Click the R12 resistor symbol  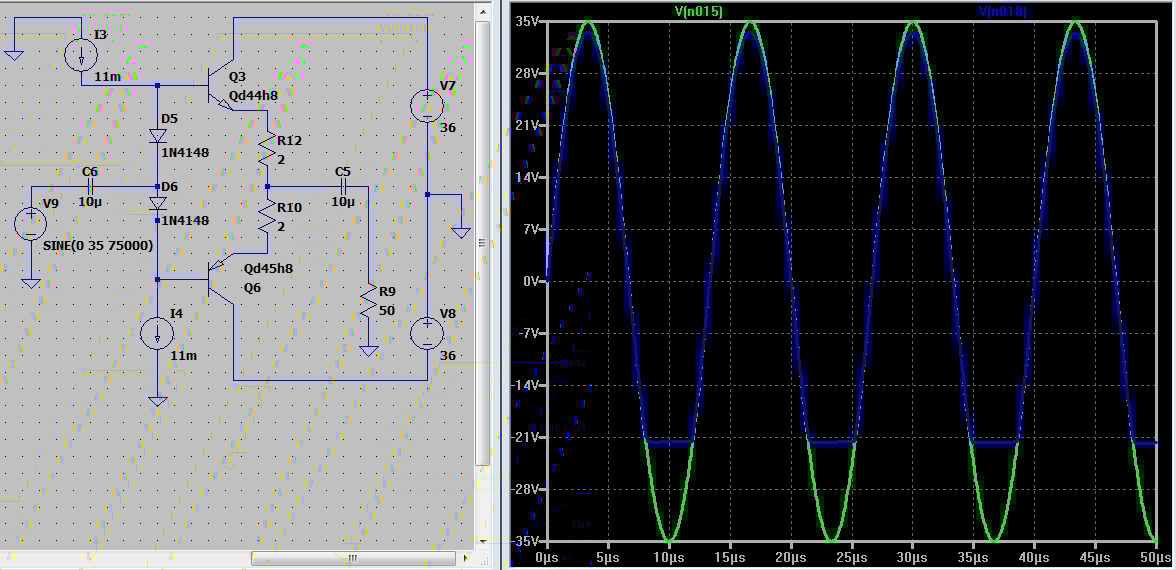point(267,151)
